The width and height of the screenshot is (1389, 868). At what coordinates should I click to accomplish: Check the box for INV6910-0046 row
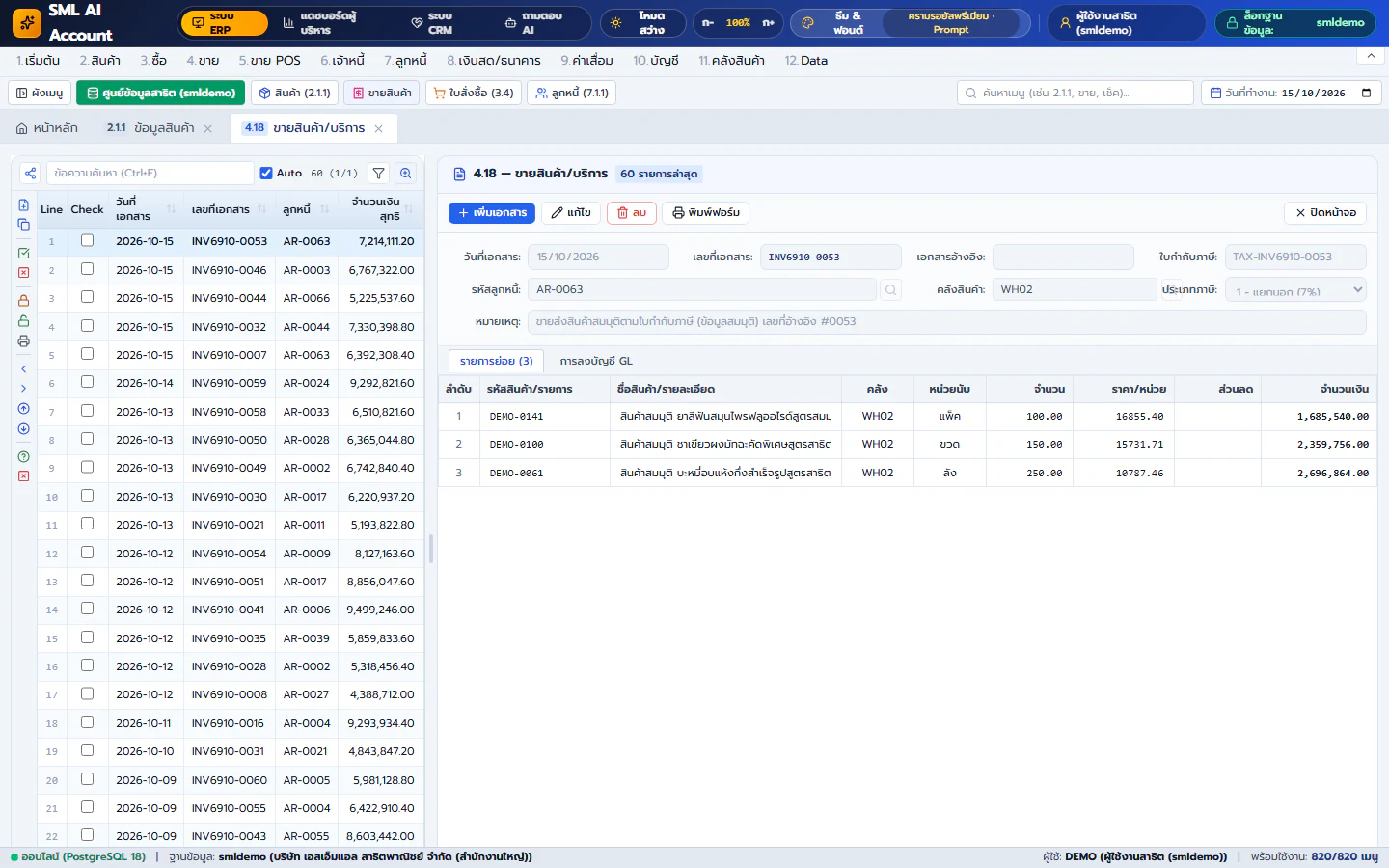point(87,269)
